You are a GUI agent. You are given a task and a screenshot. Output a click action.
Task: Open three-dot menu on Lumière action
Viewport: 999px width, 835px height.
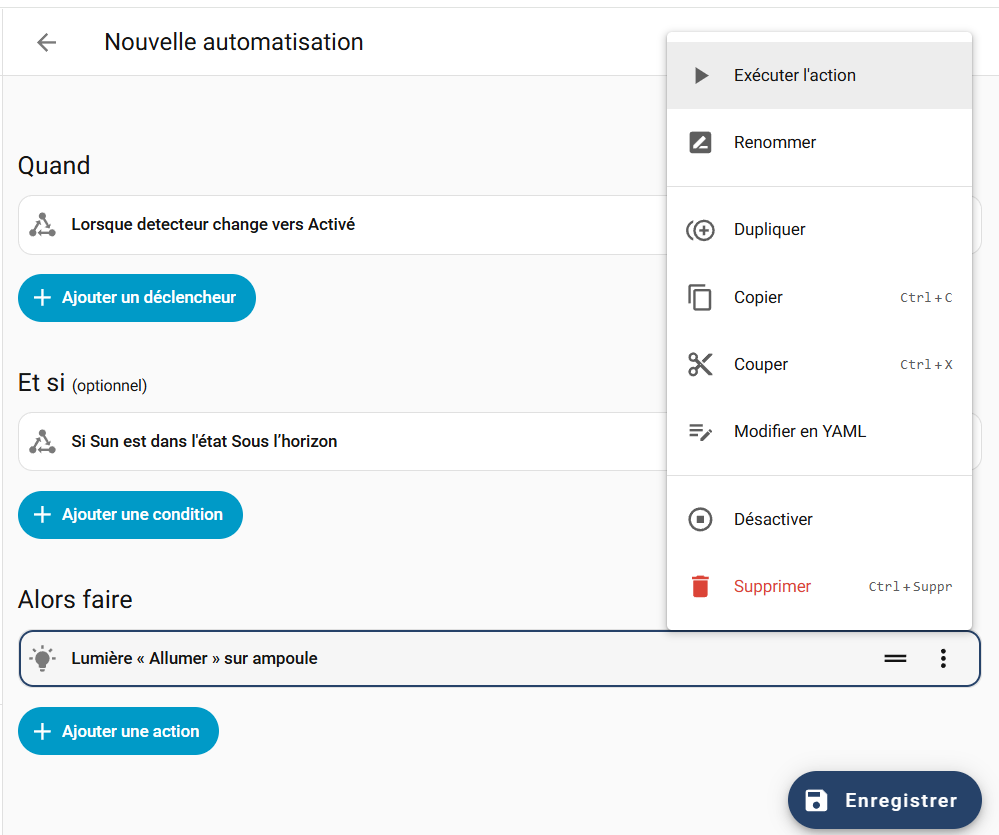(943, 658)
